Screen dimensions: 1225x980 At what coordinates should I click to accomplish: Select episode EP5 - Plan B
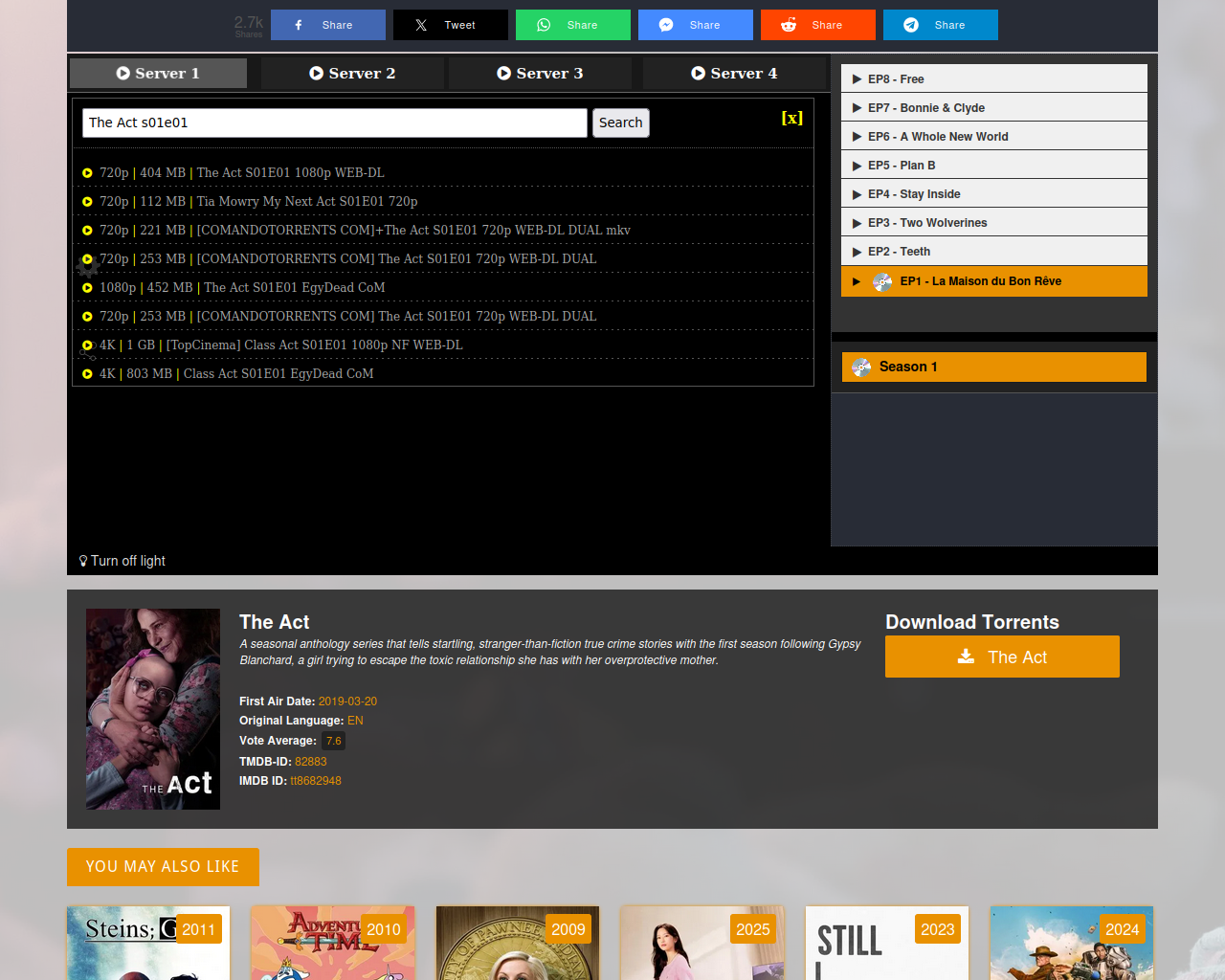(994, 165)
